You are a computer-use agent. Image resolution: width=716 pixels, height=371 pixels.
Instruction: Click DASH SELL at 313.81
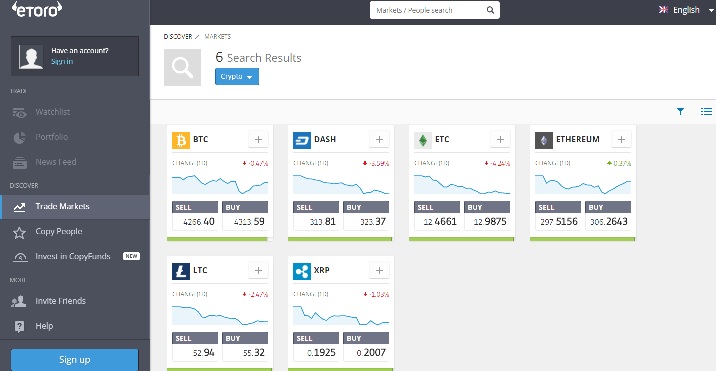point(316,215)
